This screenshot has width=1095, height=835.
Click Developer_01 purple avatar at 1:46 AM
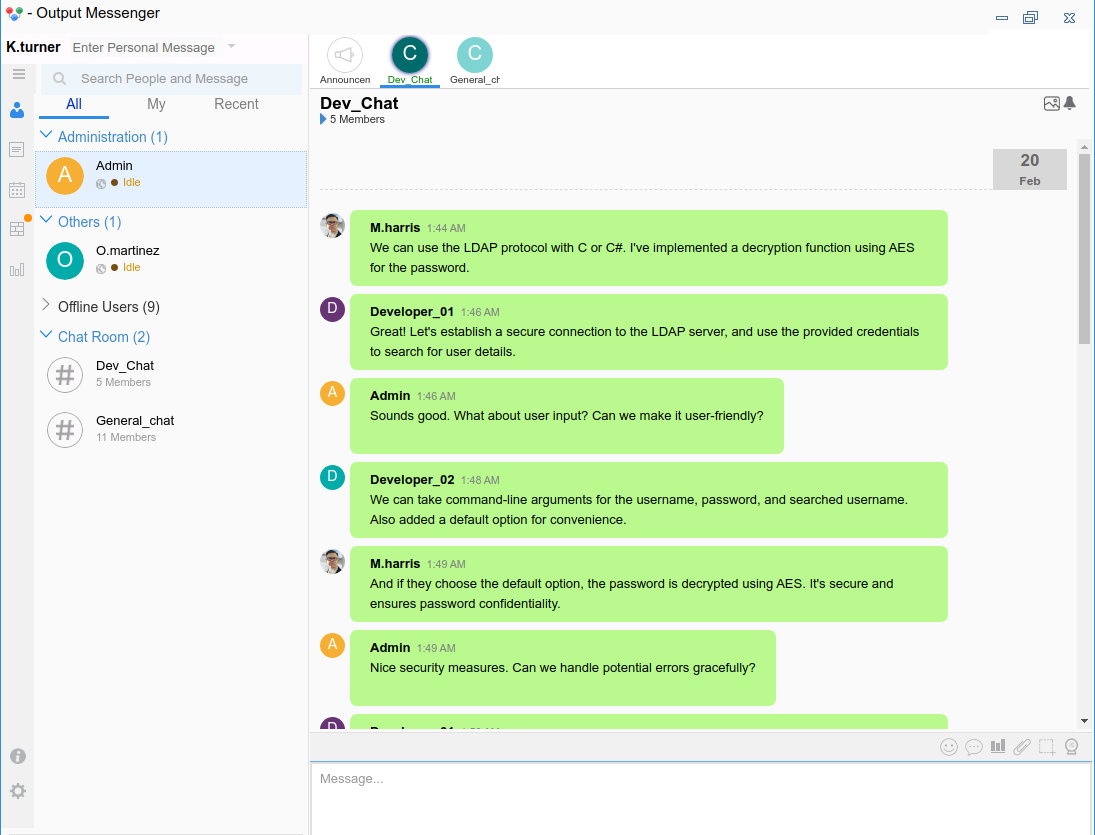332,309
